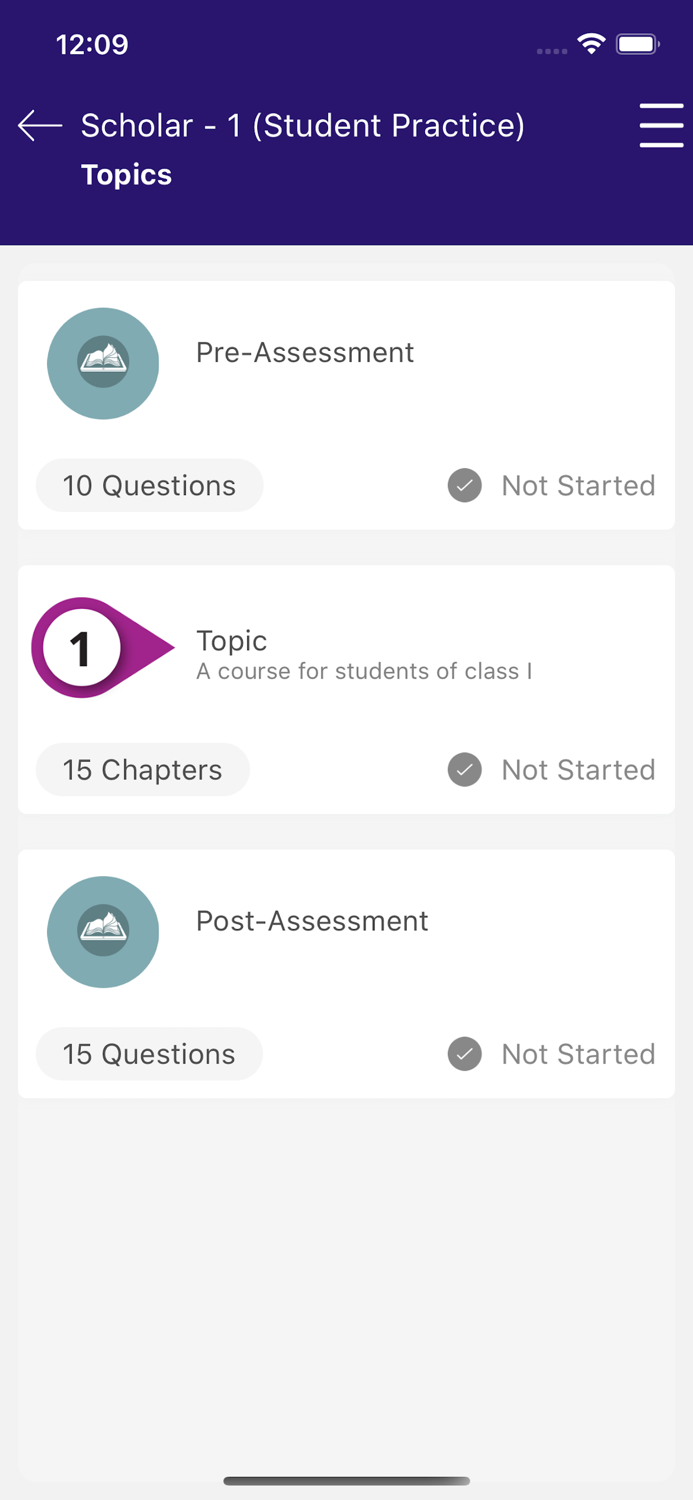Screen dimensions: 693x1500
Task: Tap the cellular signal dots icon
Action: coord(551,50)
